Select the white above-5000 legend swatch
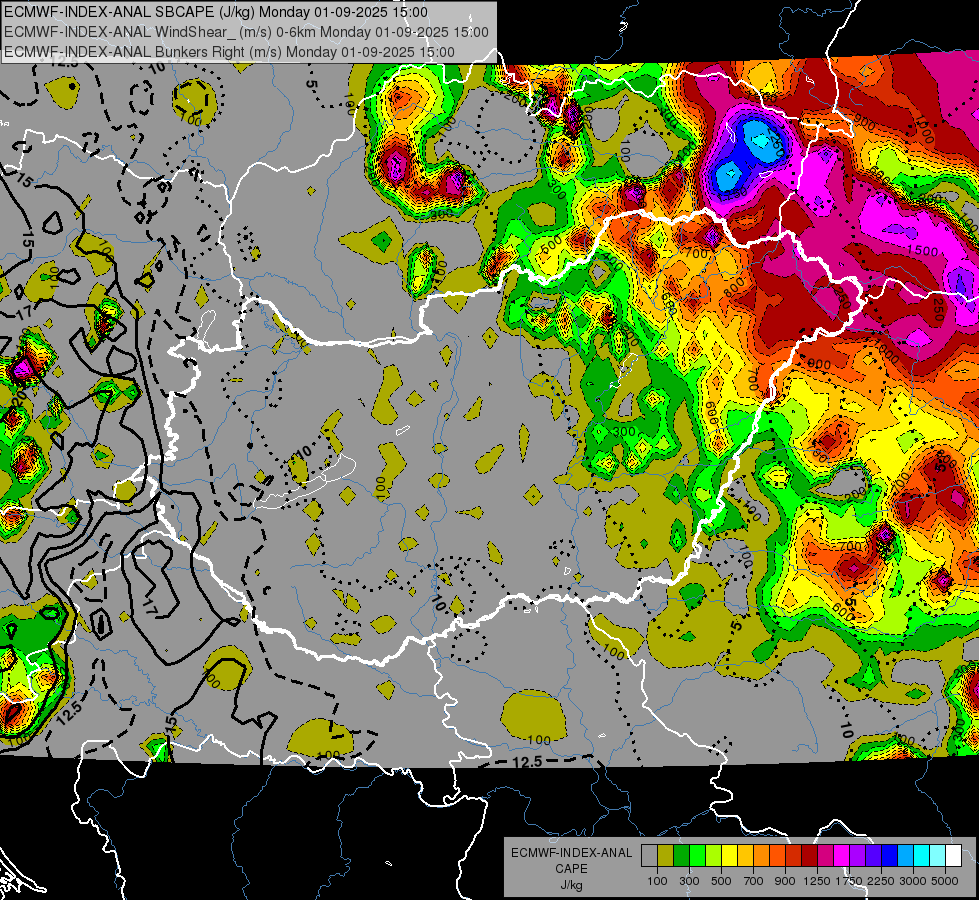The image size is (979, 900). [x=953, y=856]
